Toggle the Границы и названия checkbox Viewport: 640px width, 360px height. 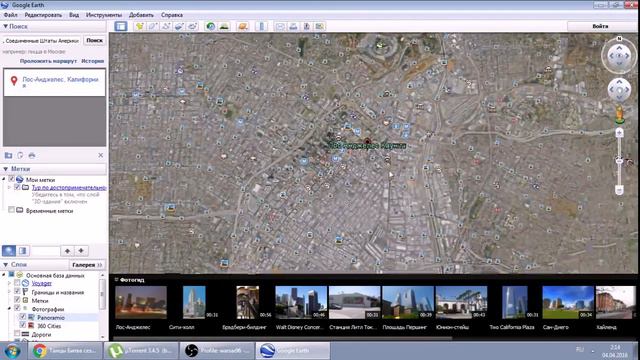point(17,291)
